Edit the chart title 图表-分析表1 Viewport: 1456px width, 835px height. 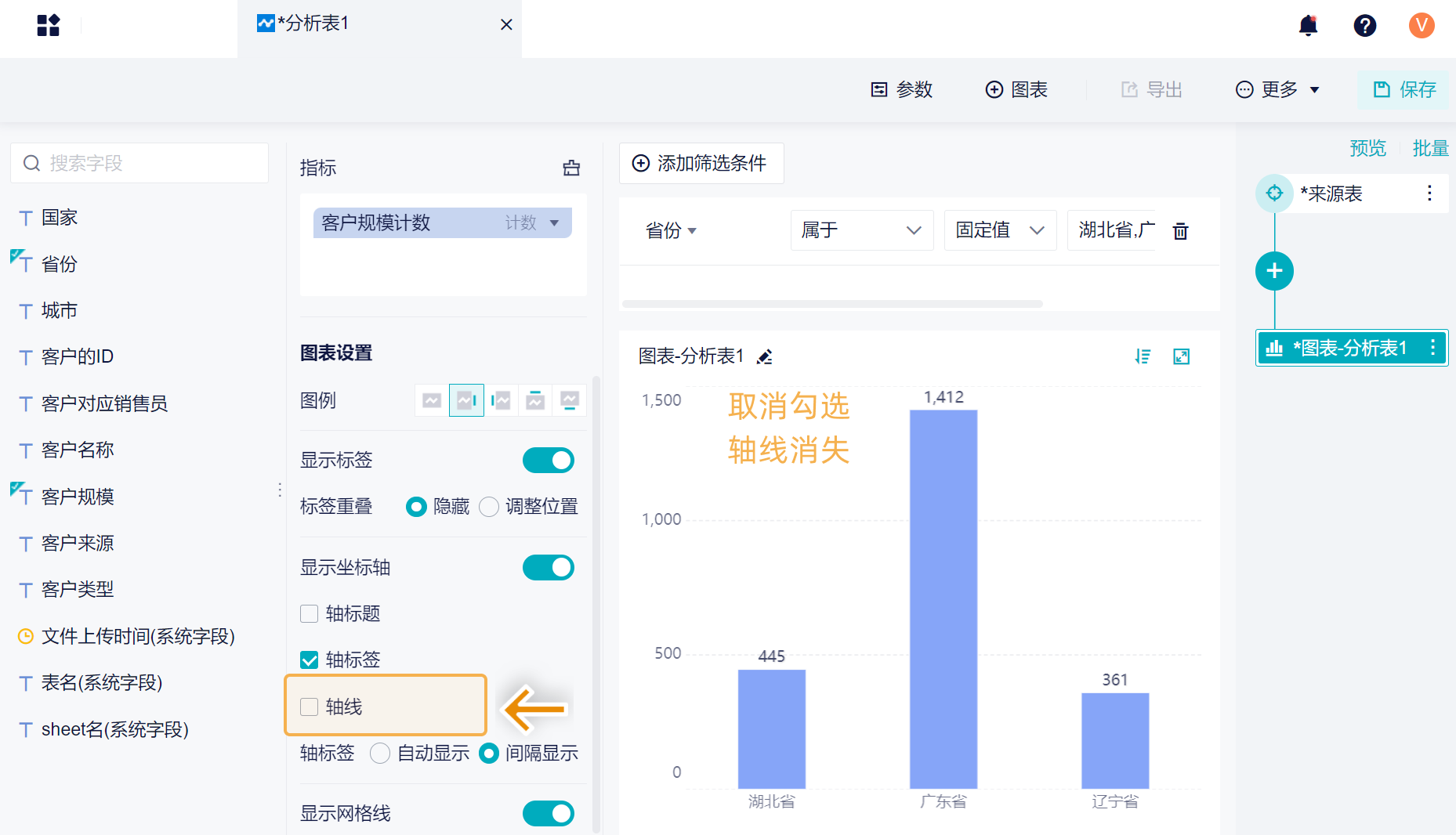(x=765, y=357)
